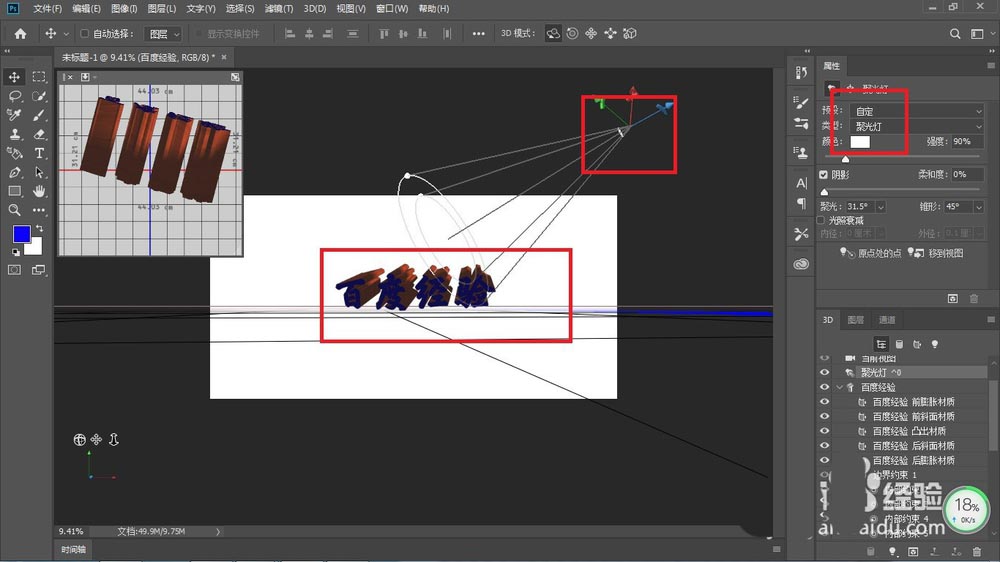Open the 类型 light type dropdown

(917, 126)
